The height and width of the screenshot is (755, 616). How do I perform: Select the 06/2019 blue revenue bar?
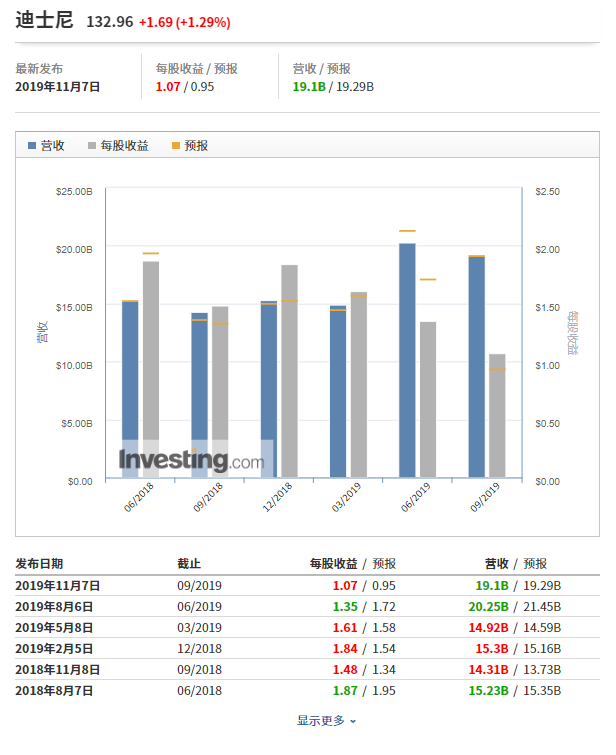coord(407,361)
